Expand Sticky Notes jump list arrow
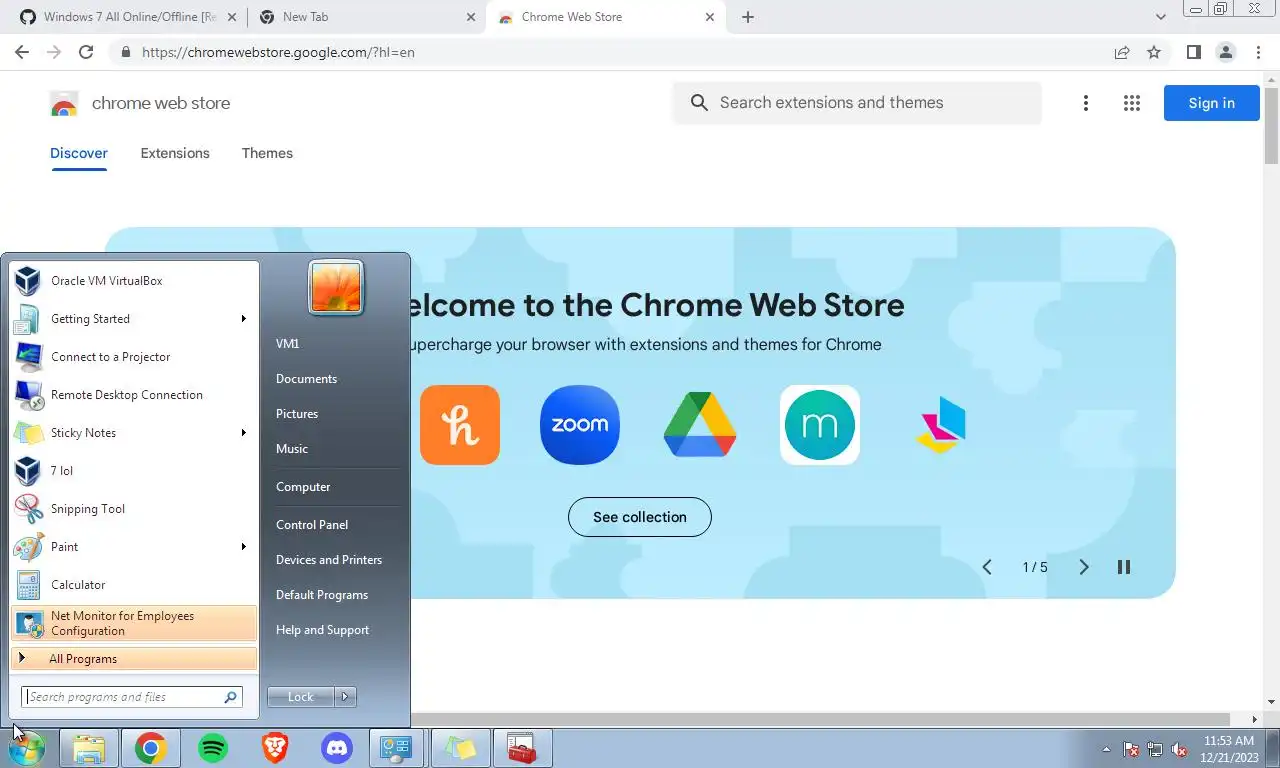 pos(243,433)
